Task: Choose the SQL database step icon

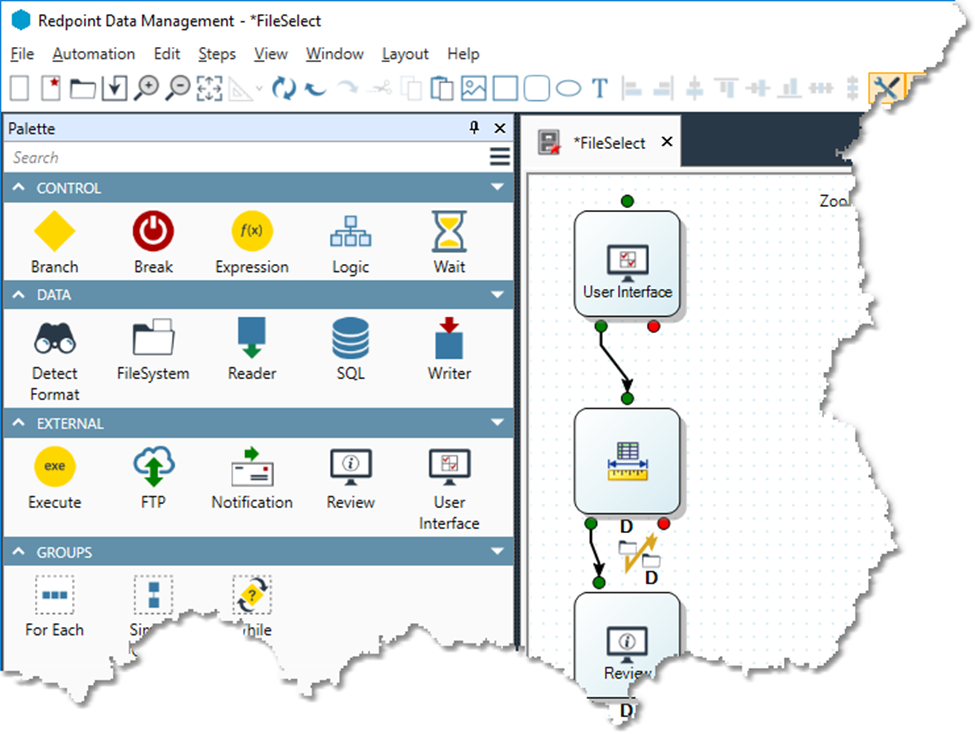Action: tap(350, 339)
